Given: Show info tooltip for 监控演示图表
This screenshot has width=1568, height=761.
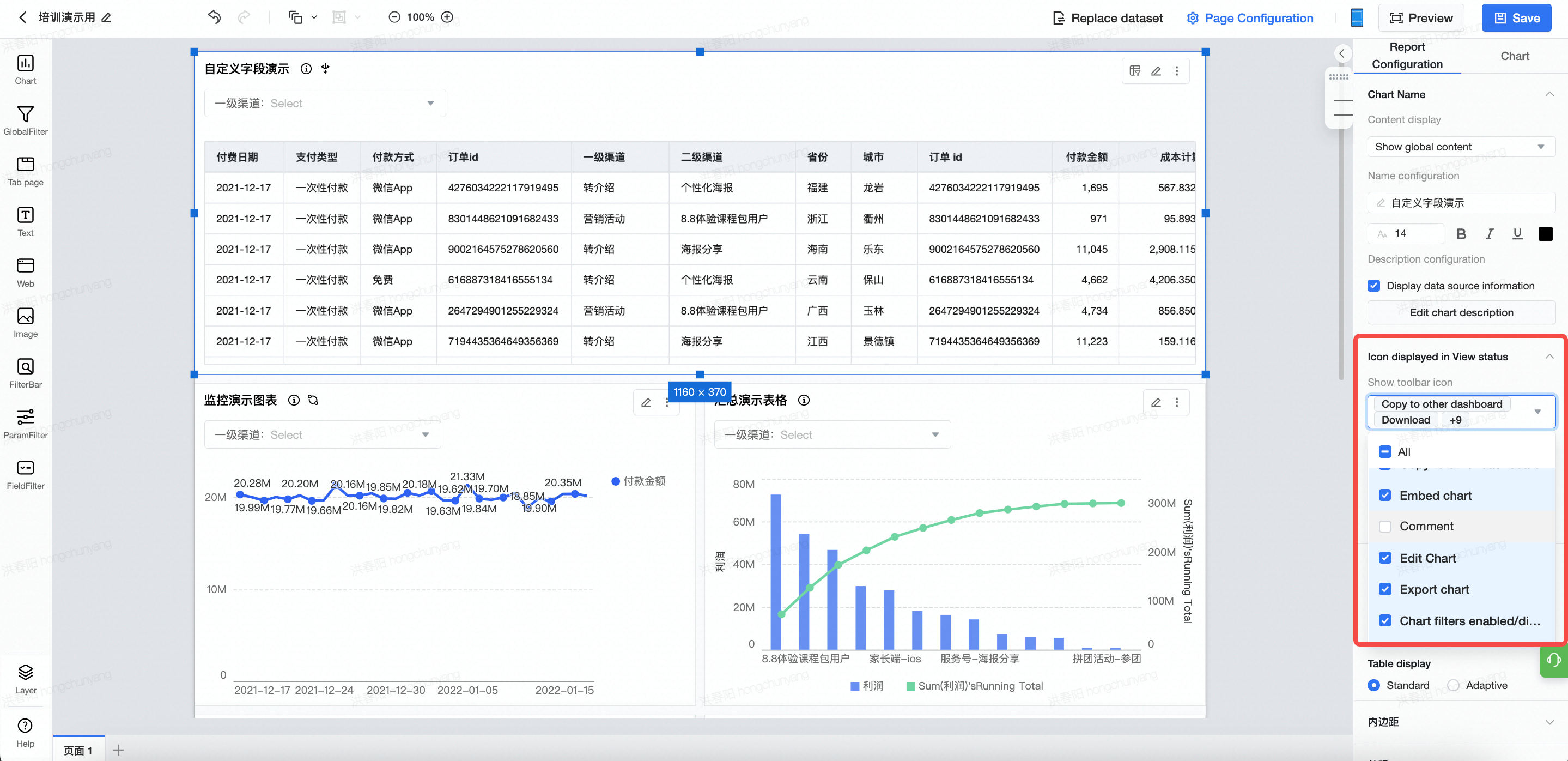Looking at the screenshot, I should point(294,400).
